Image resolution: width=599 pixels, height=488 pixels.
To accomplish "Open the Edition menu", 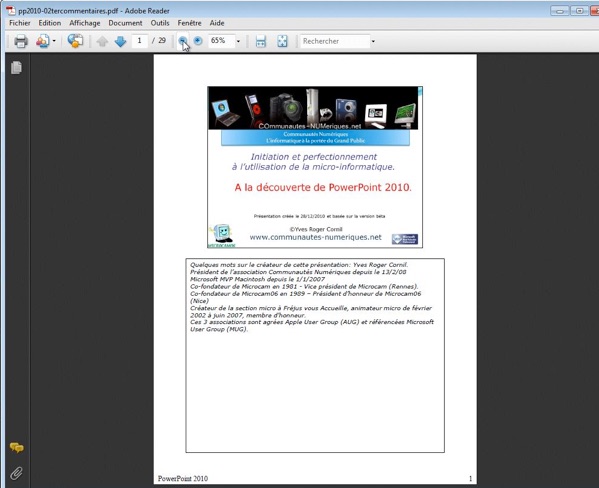I will point(50,23).
